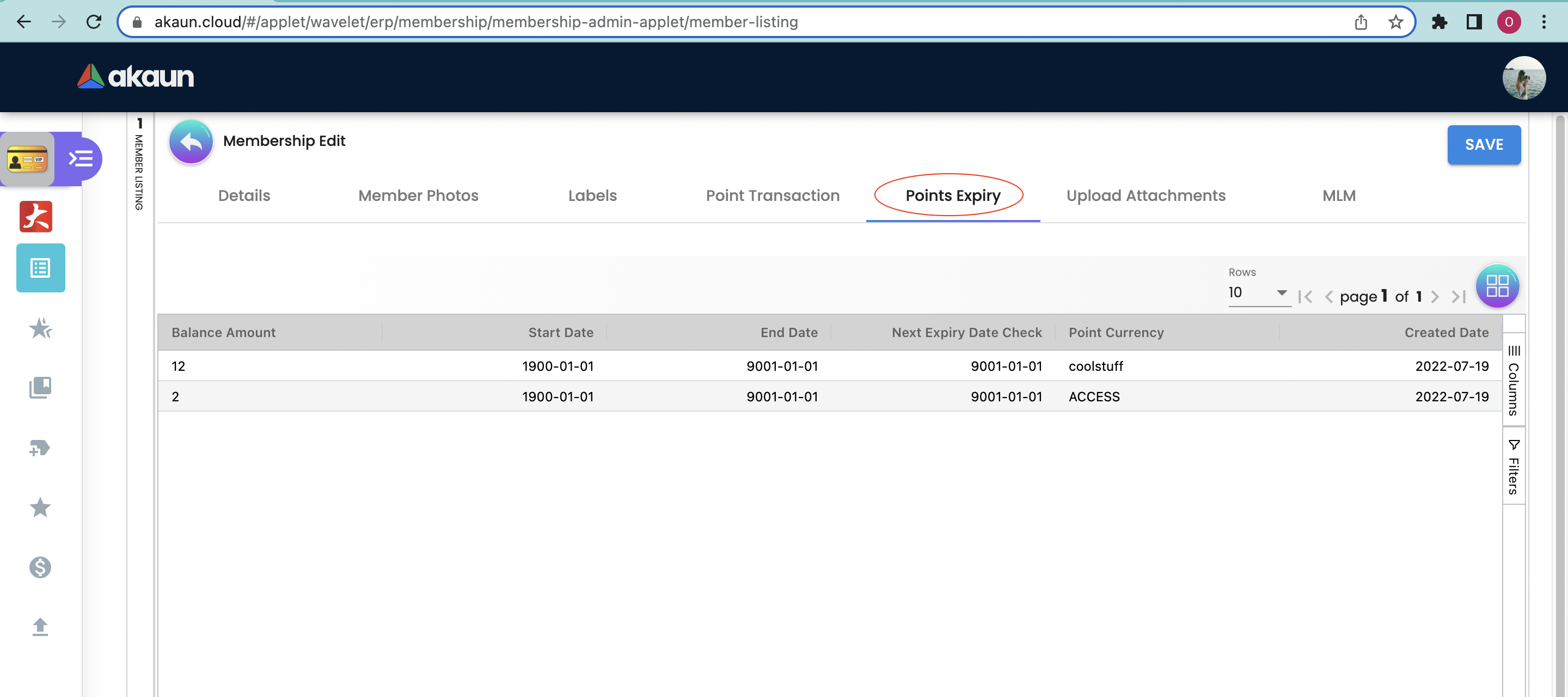
Task: Click the dollar sign sidebar icon
Action: [40, 567]
